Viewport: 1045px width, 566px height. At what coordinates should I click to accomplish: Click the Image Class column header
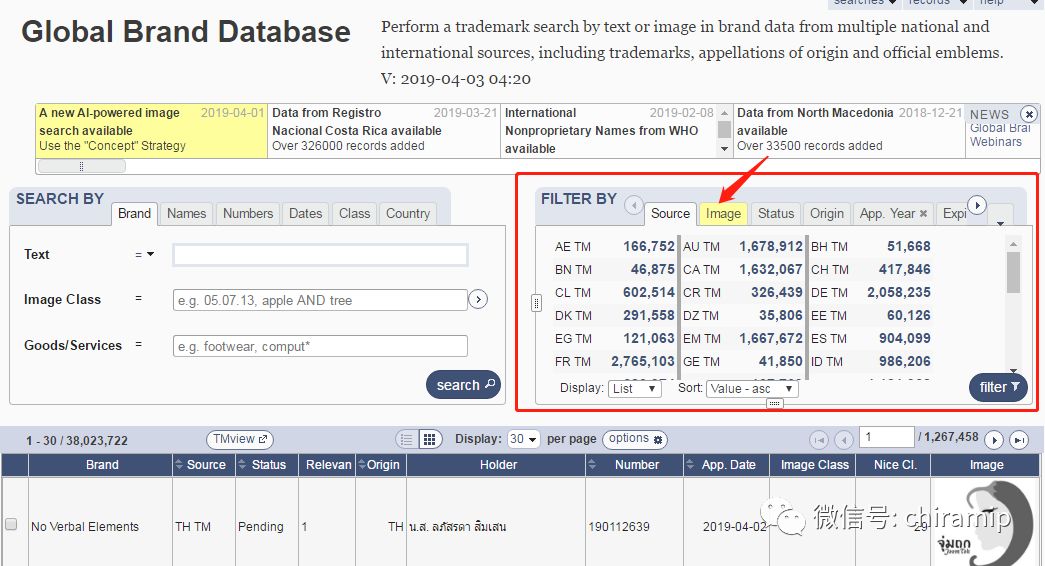(x=814, y=465)
